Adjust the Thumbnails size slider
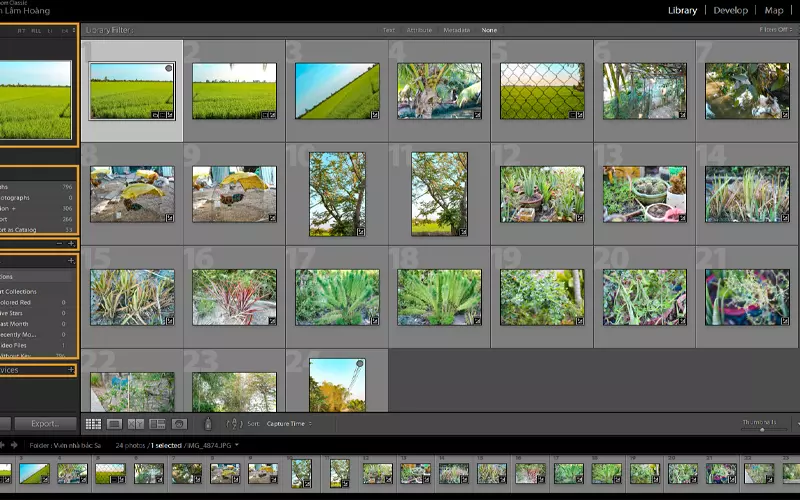 pos(762,430)
